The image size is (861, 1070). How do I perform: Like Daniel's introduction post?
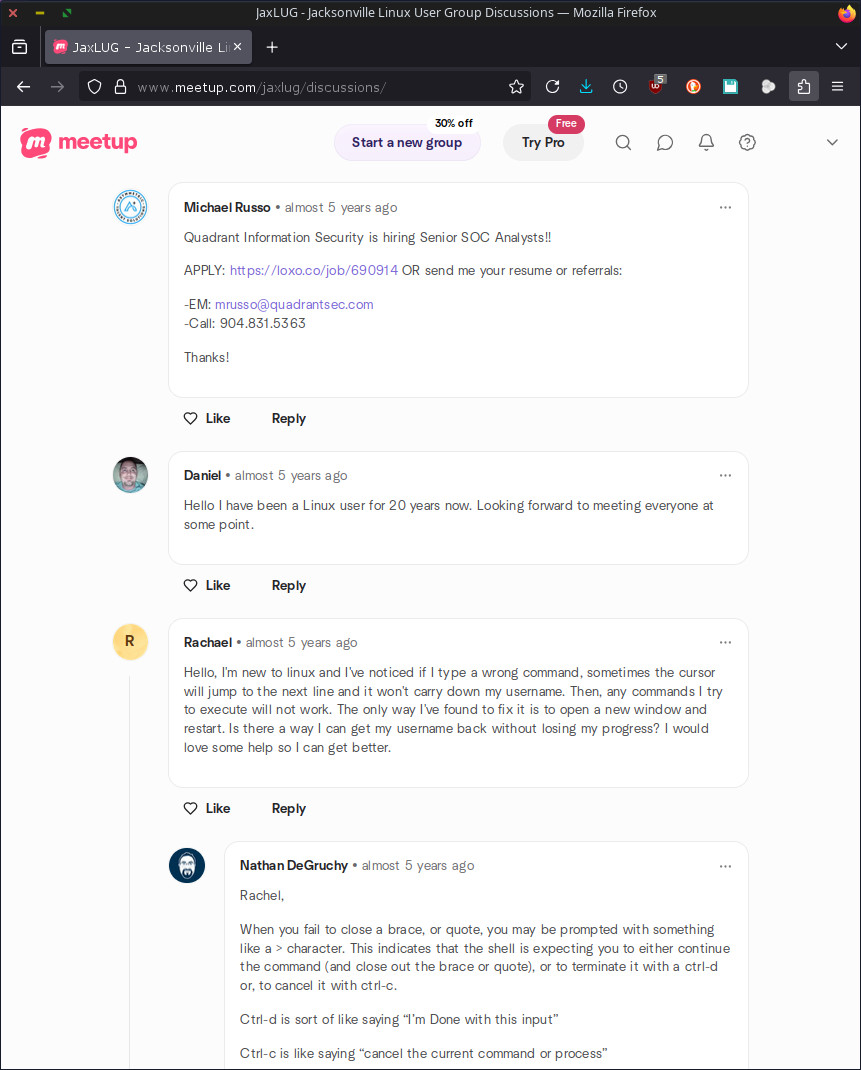tap(207, 586)
